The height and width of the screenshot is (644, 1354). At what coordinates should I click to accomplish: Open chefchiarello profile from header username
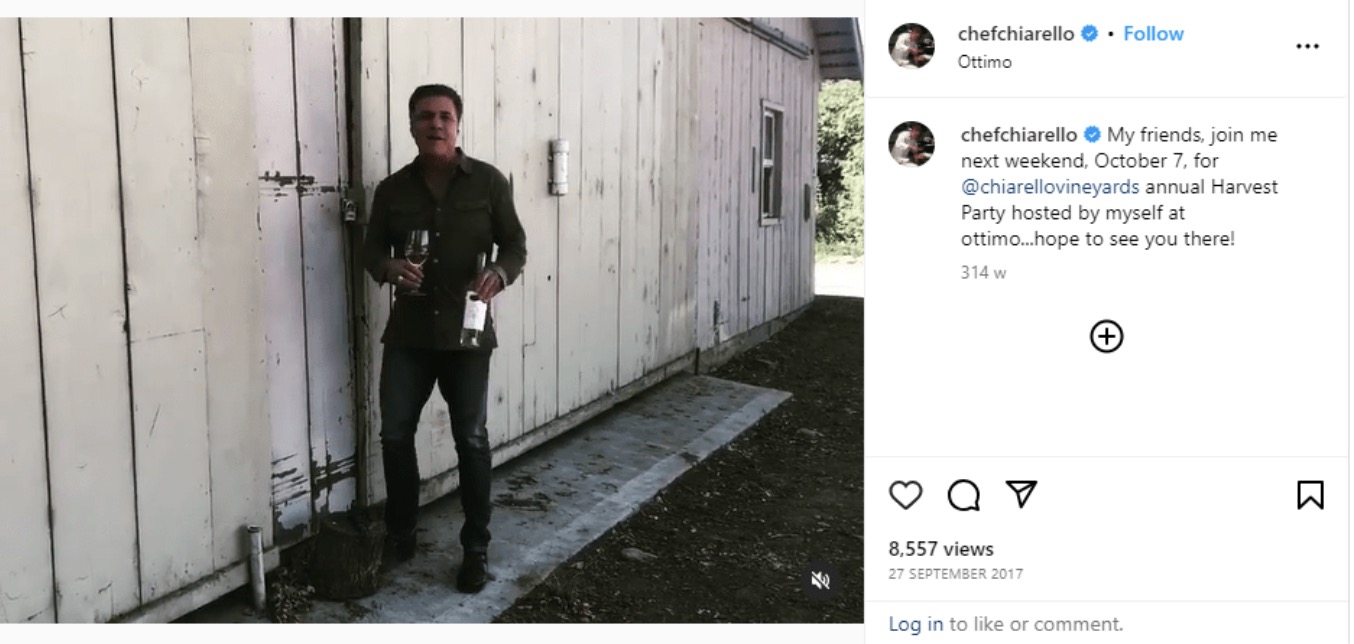1015,34
